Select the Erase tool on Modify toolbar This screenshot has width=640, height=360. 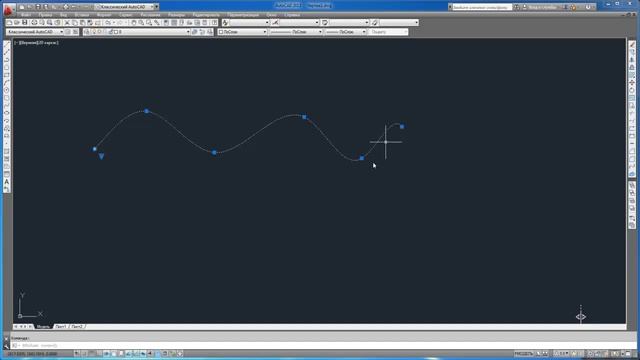632,44
